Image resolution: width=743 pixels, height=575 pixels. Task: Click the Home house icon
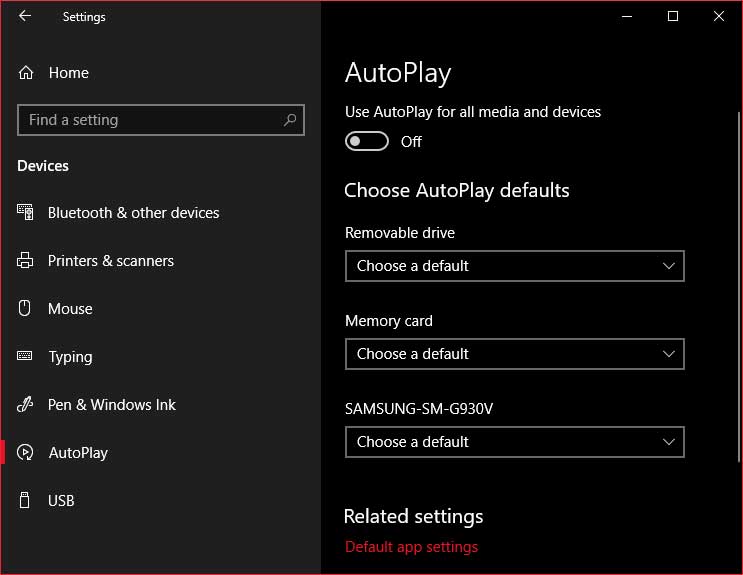[26, 73]
